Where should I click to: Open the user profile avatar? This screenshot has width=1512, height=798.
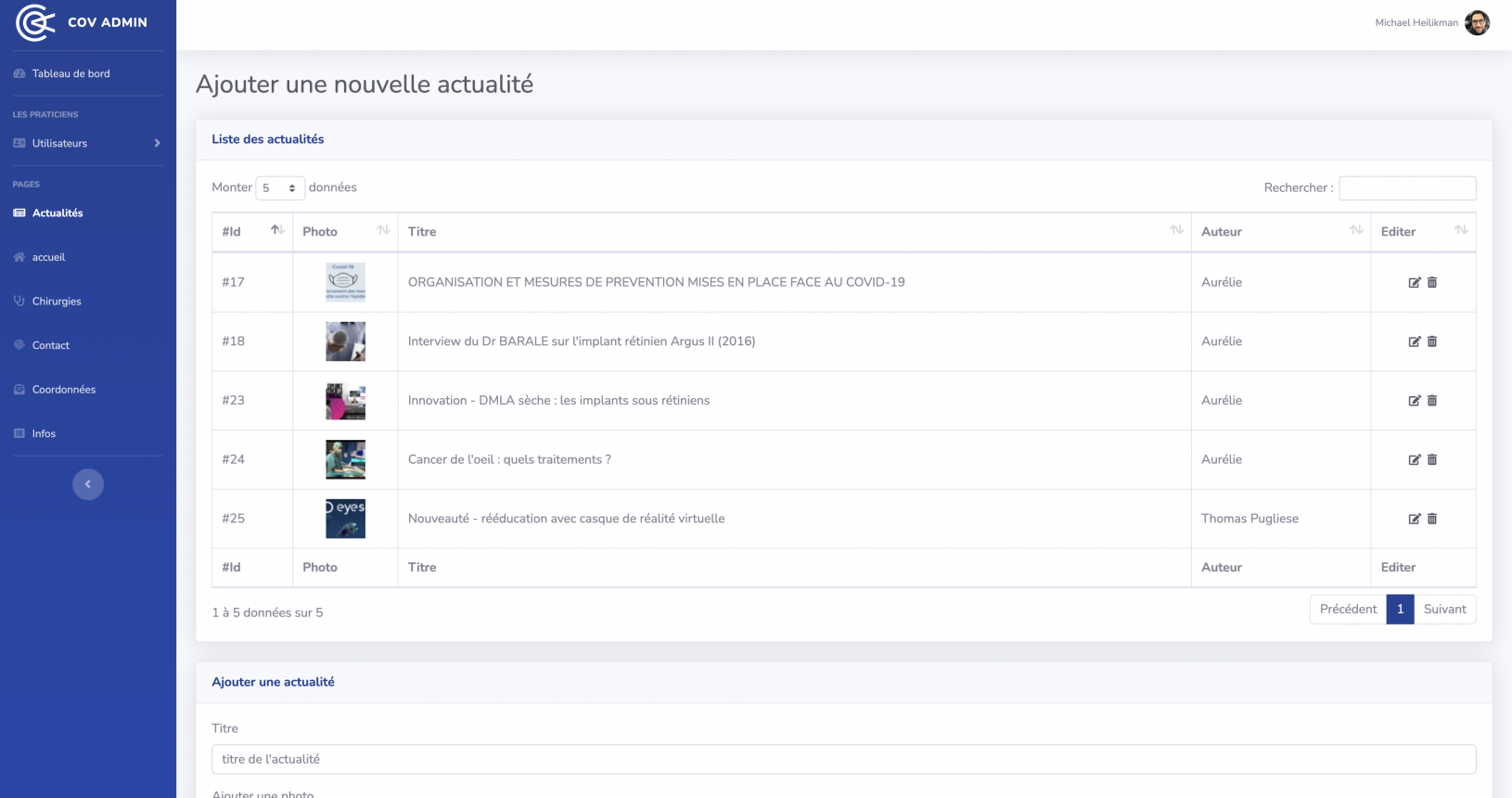tap(1477, 22)
